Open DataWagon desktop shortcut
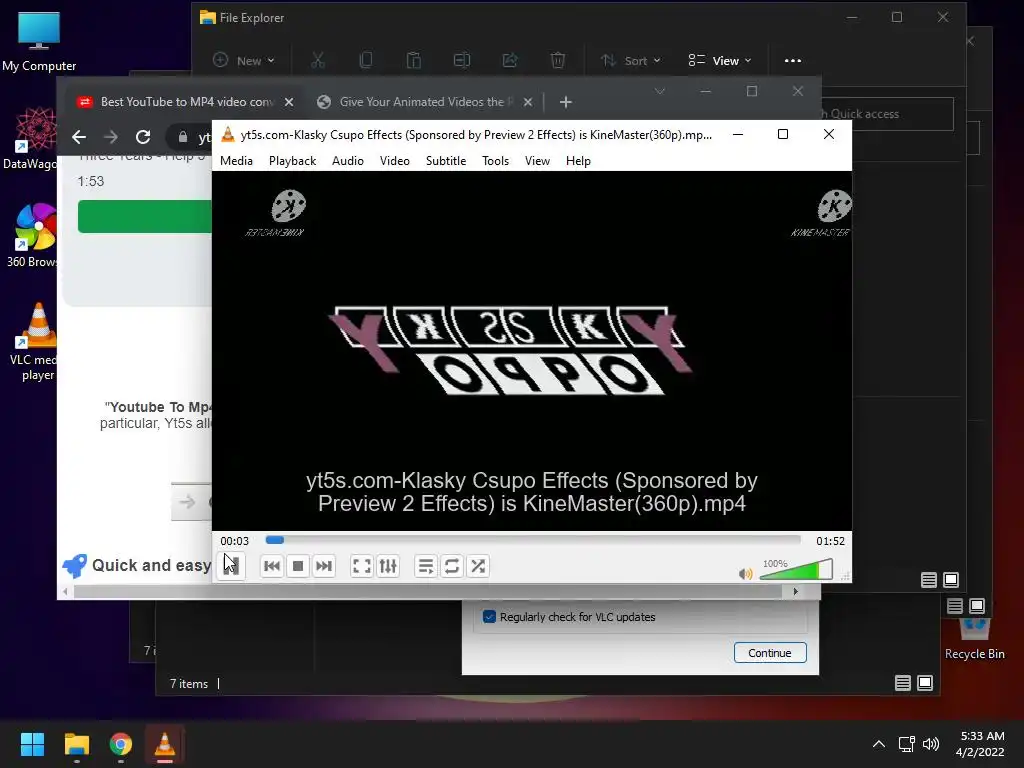This screenshot has height=768, width=1024. click(x=30, y=139)
